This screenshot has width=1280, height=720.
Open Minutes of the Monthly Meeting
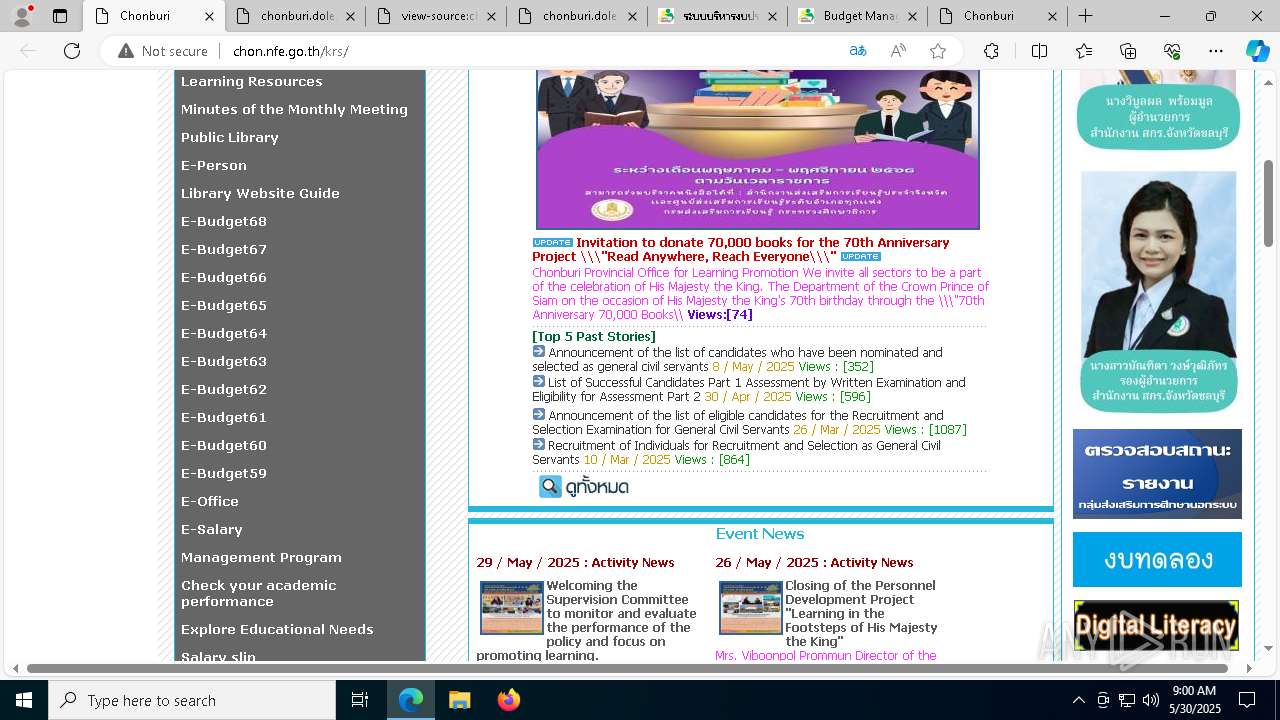pos(294,110)
